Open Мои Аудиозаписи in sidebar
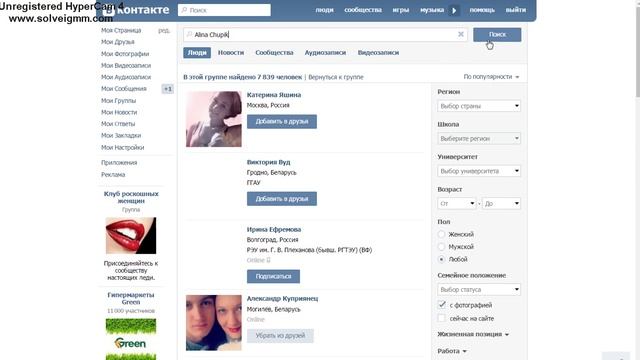The image size is (640, 360). coord(126,77)
